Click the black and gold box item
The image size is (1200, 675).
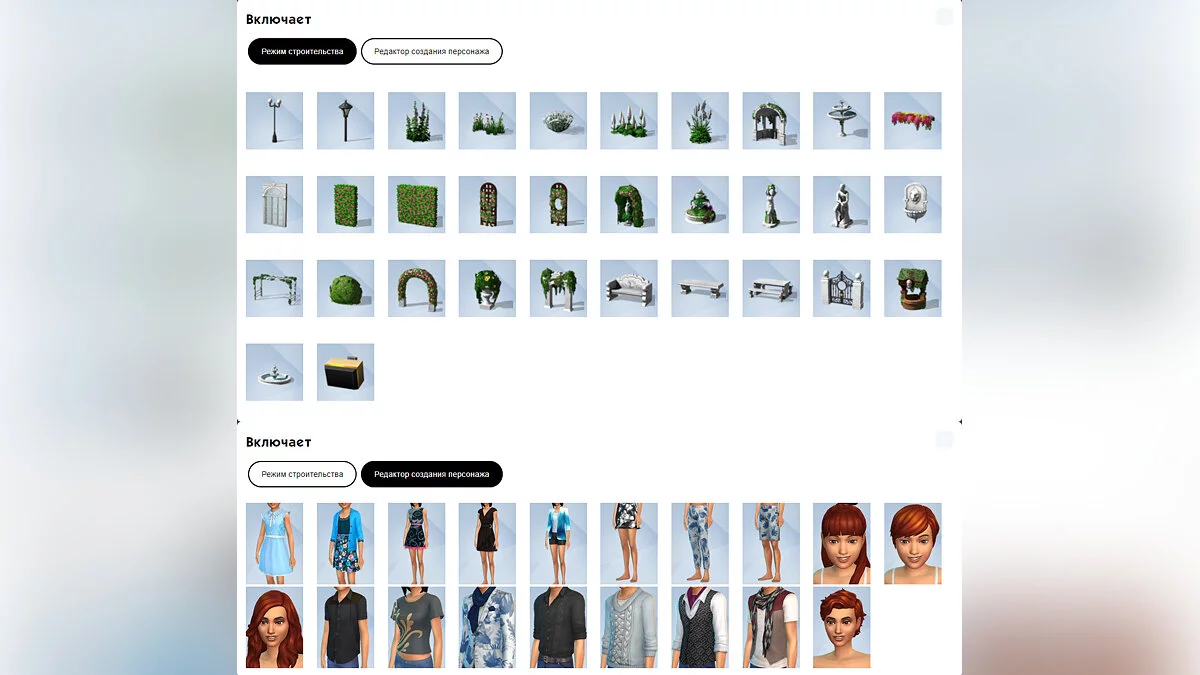pyautogui.click(x=345, y=373)
